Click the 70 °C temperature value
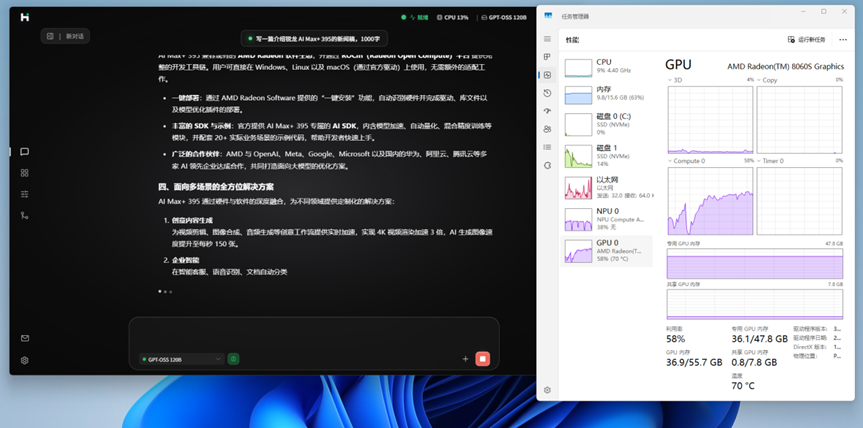 [743, 386]
